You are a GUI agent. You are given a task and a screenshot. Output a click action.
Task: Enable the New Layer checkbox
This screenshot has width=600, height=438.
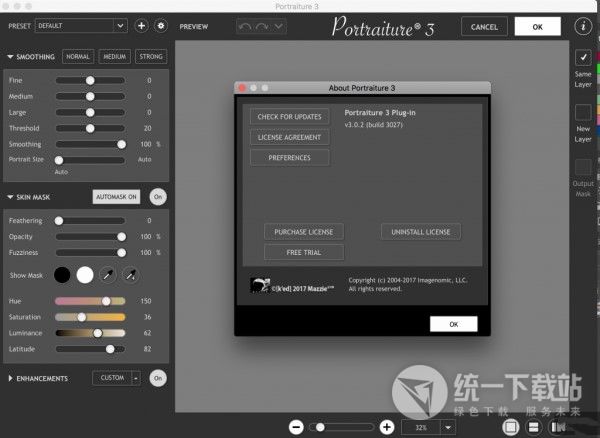pos(583,112)
